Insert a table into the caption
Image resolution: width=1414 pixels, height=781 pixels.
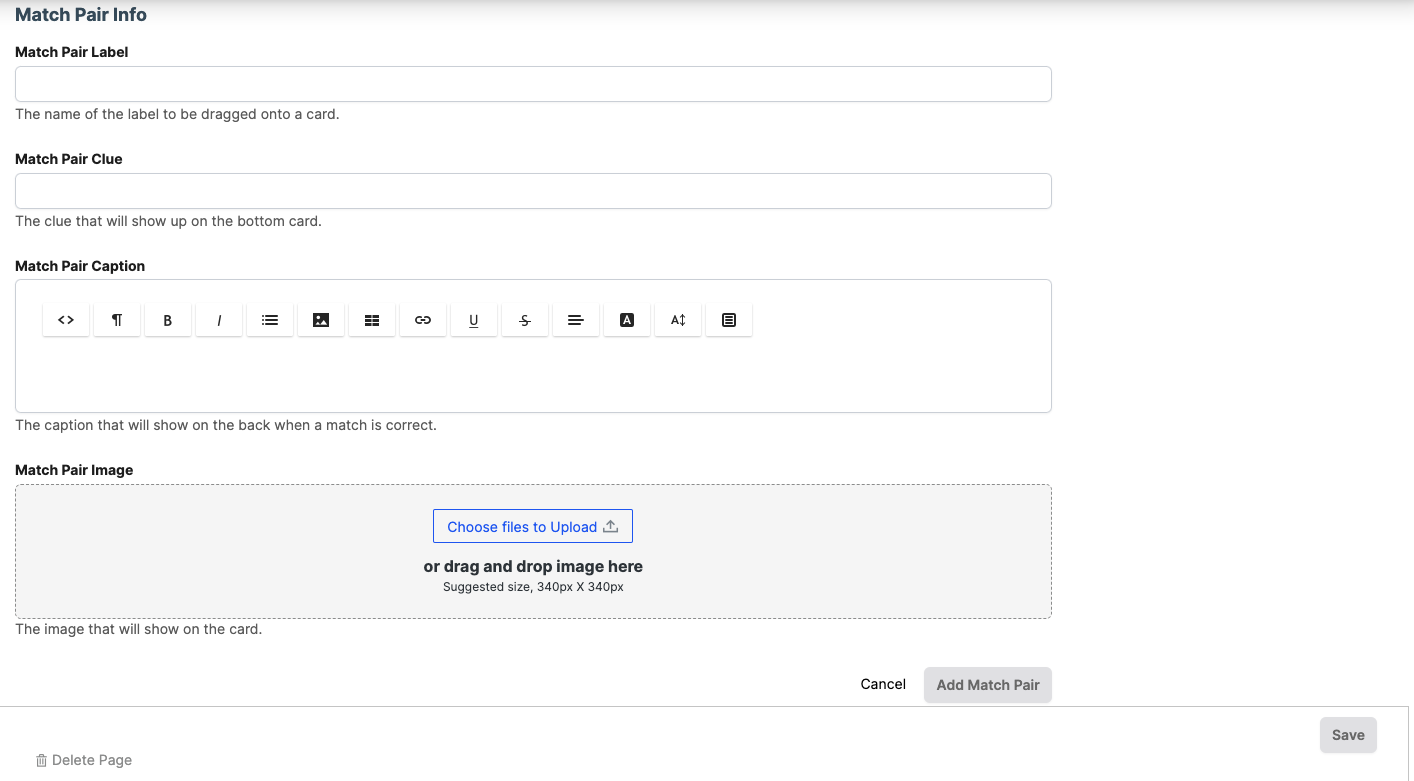(372, 320)
